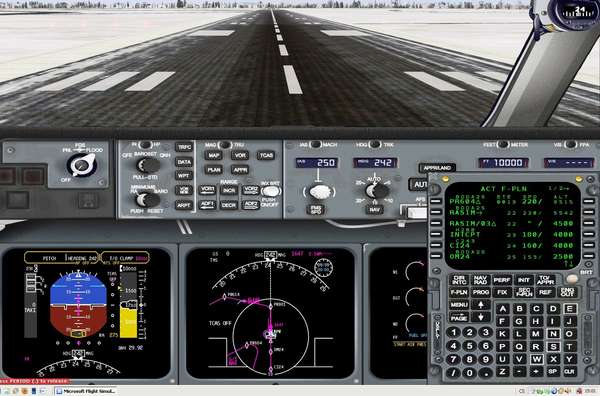600x396 pixels.
Task: Decrease range with DECR button
Action: [229, 205]
